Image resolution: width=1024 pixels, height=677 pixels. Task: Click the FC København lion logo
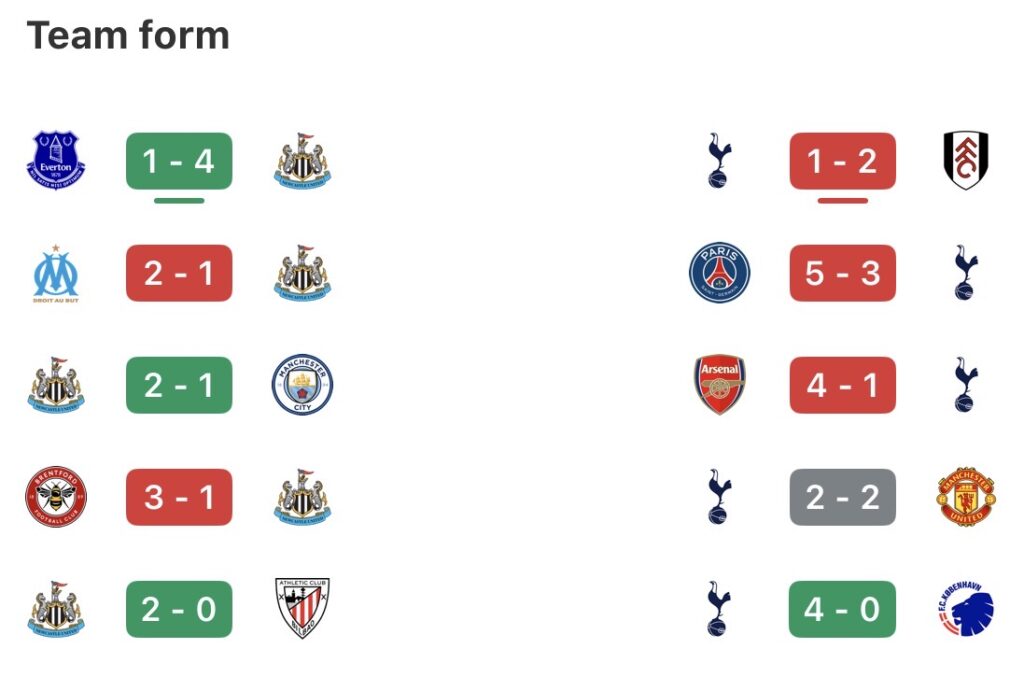pyautogui.click(x=965, y=609)
